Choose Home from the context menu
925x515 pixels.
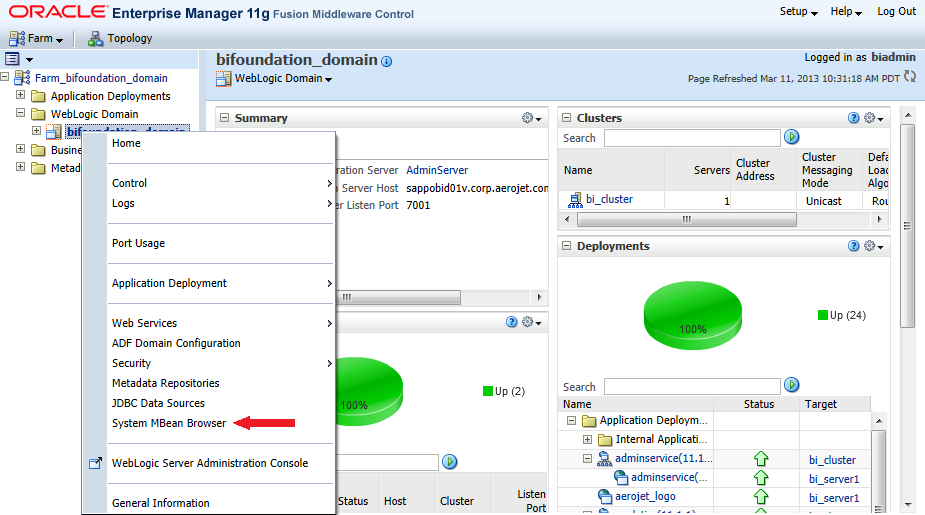pos(126,143)
